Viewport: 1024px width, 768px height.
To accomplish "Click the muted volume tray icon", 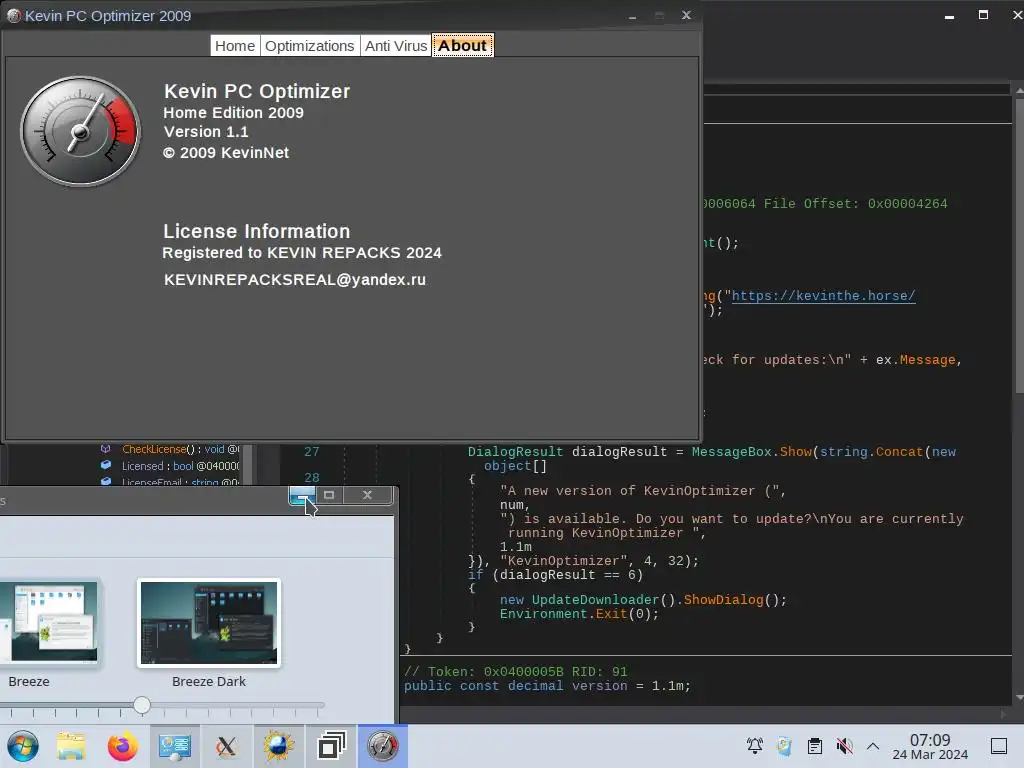I will click(844, 746).
